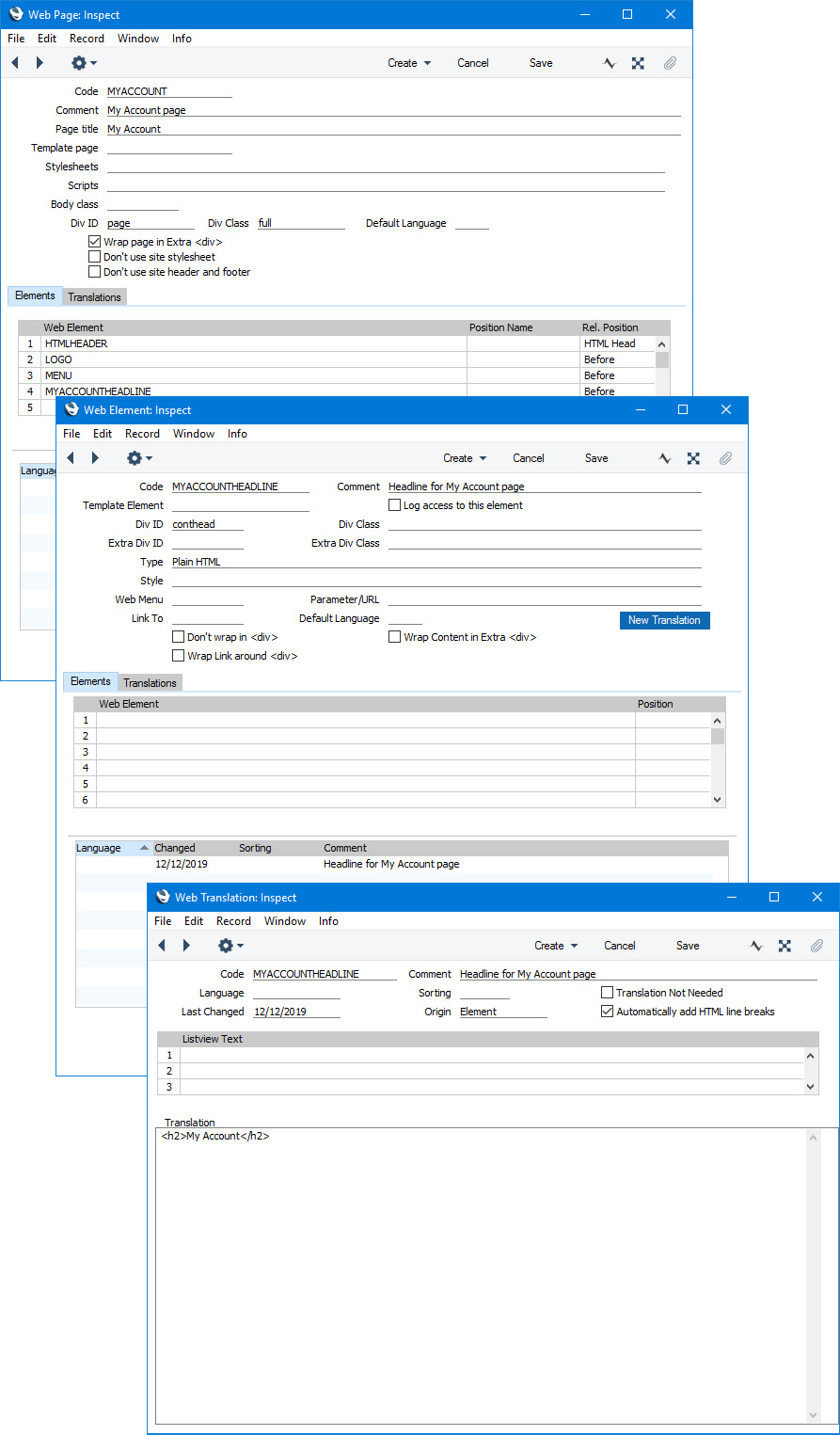840x1435 pixels.
Task: Check Wrap Link around <div> option
Action: point(178,656)
